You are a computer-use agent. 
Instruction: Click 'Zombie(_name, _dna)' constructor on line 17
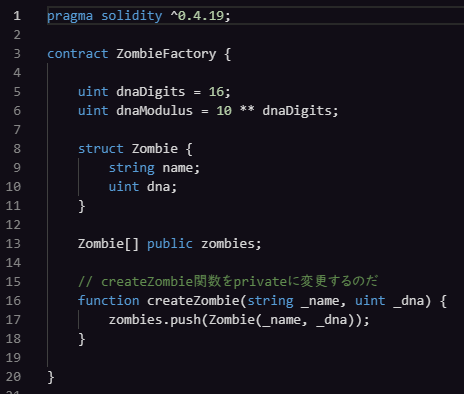click(x=281, y=320)
